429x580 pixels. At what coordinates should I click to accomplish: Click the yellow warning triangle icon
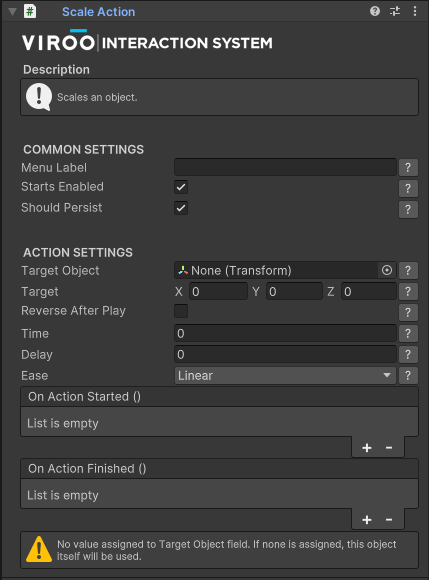(39, 549)
